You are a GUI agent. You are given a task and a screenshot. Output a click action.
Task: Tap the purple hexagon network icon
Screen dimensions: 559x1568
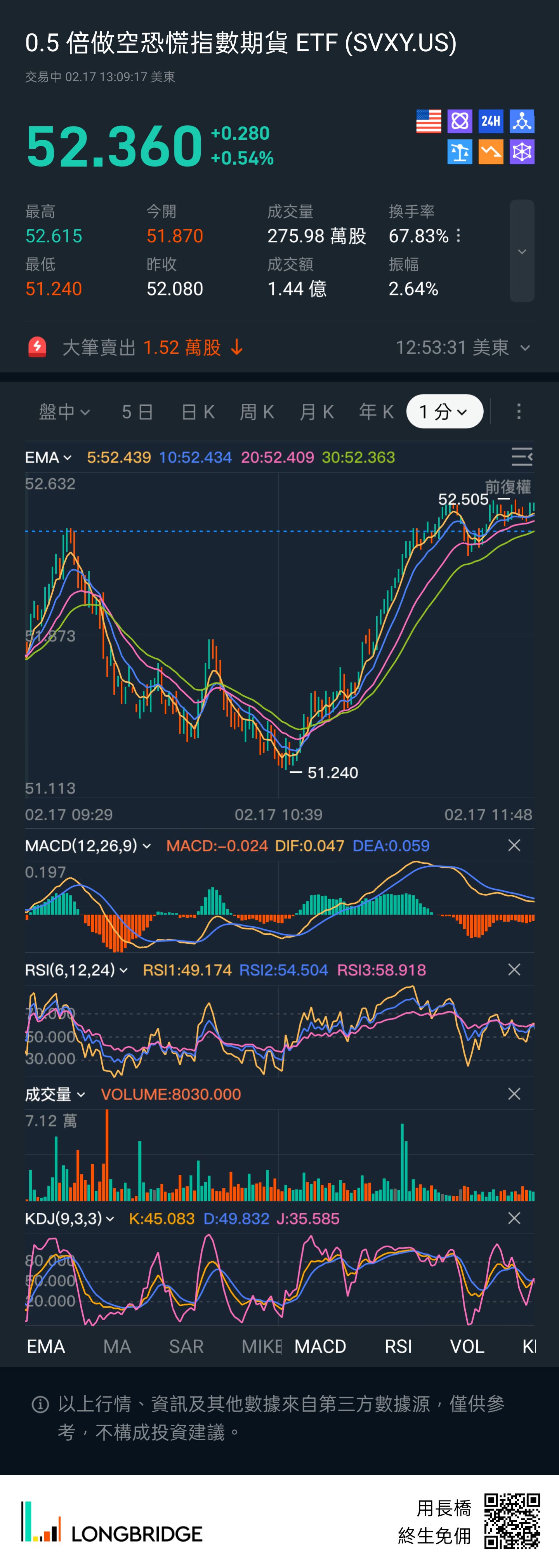pos(522,152)
